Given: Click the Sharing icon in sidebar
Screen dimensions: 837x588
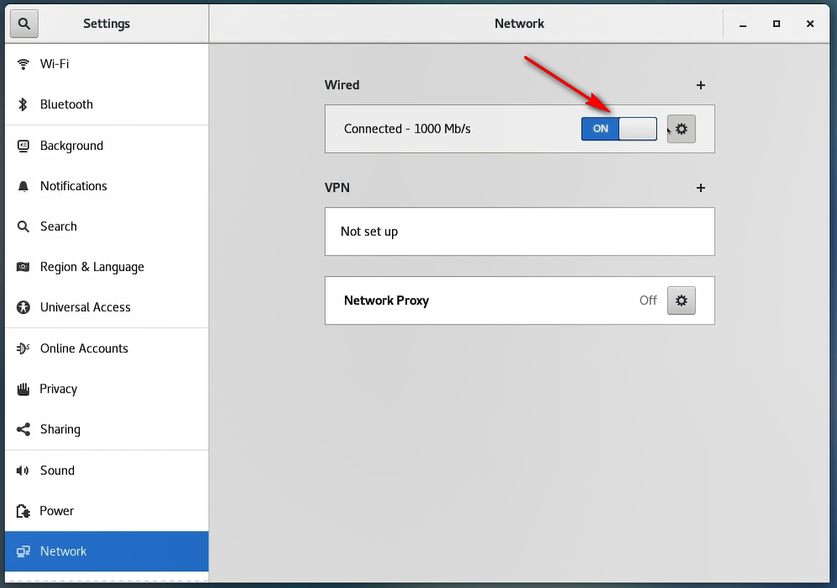Looking at the screenshot, I should tap(23, 430).
